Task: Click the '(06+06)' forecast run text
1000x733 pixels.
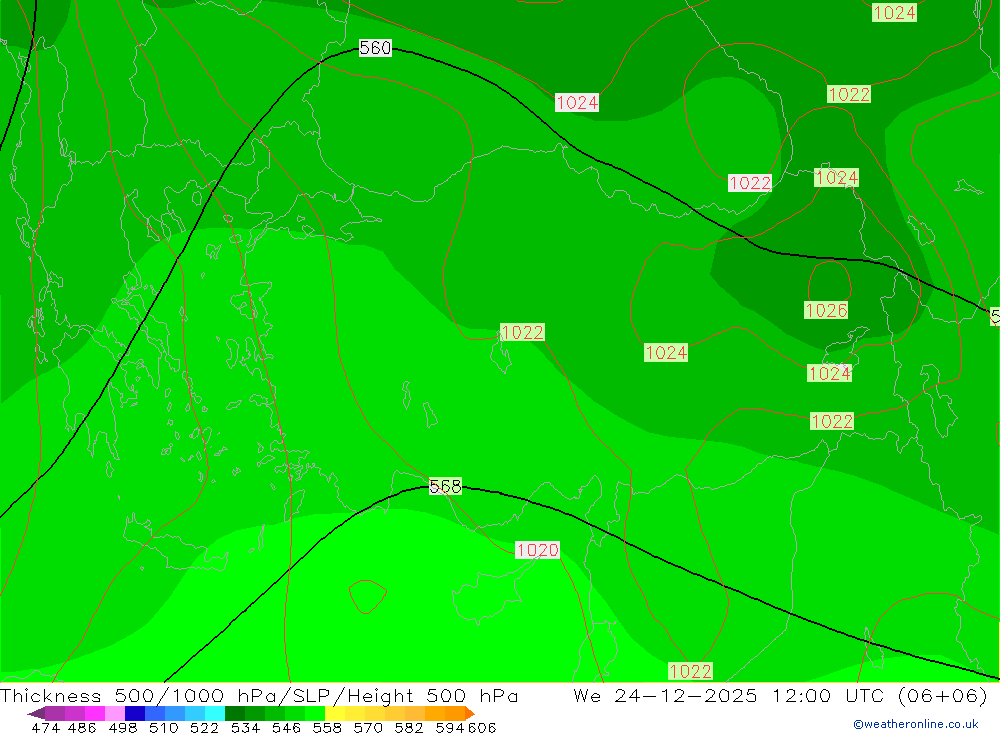Action: (943, 695)
